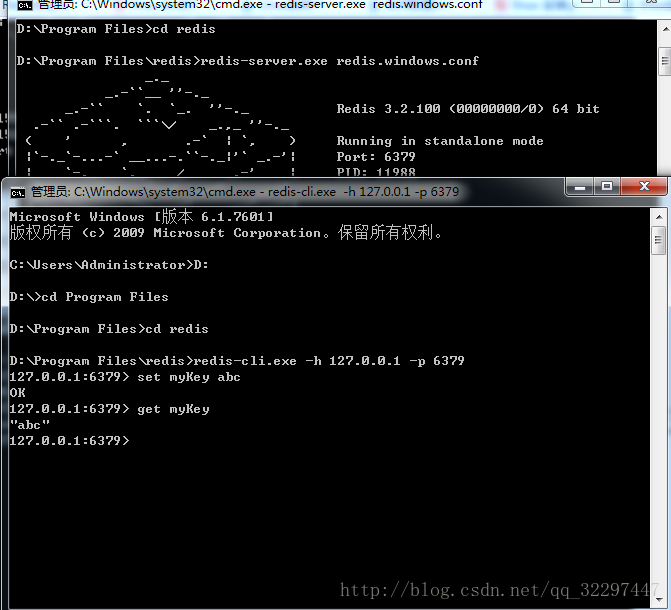The width and height of the screenshot is (671, 610).
Task: Click the last empty 127.0.0.1:6379> prompt
Action: 69,441
